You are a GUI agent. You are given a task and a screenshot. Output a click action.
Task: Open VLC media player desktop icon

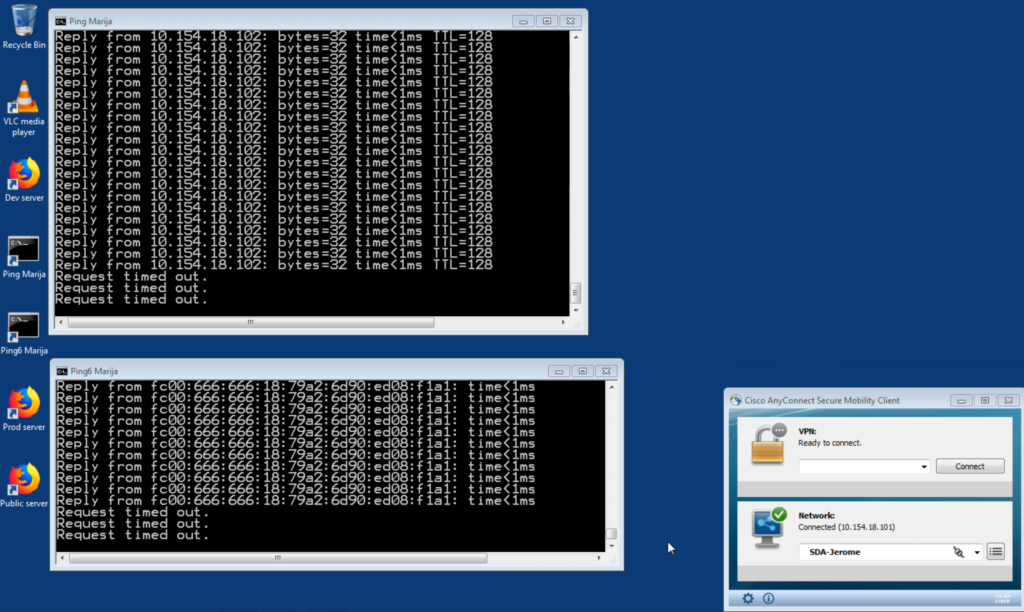(24, 98)
